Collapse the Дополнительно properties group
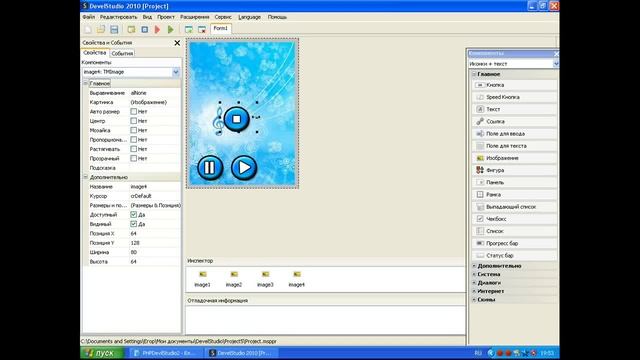 tap(86, 177)
